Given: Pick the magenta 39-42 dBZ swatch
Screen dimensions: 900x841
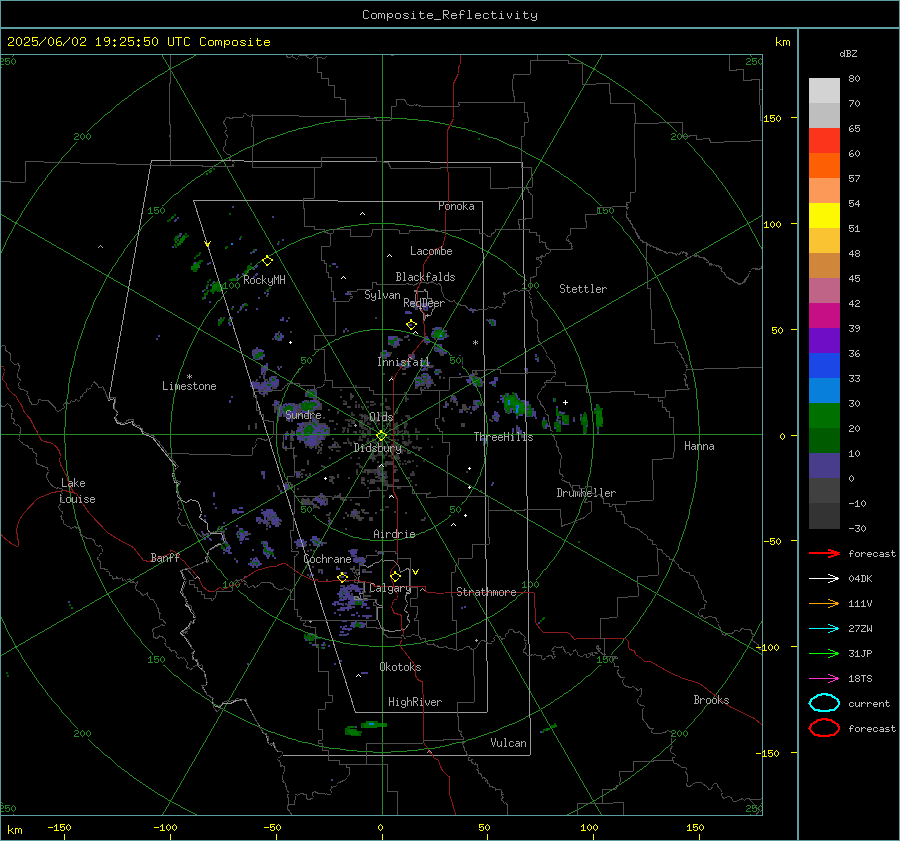Looking at the screenshot, I should pos(824,315).
